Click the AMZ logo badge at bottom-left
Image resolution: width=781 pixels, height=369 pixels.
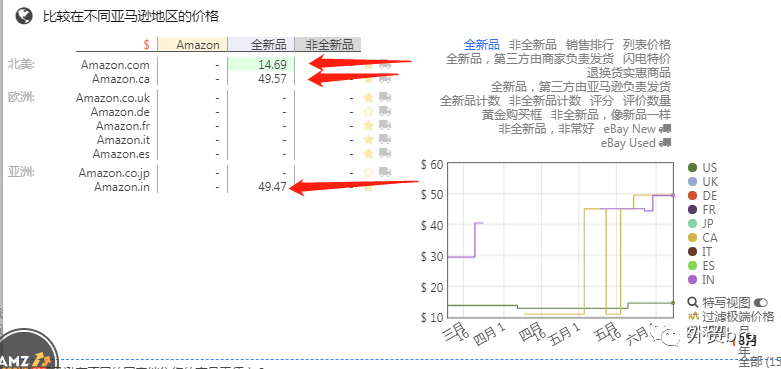pos(25,351)
